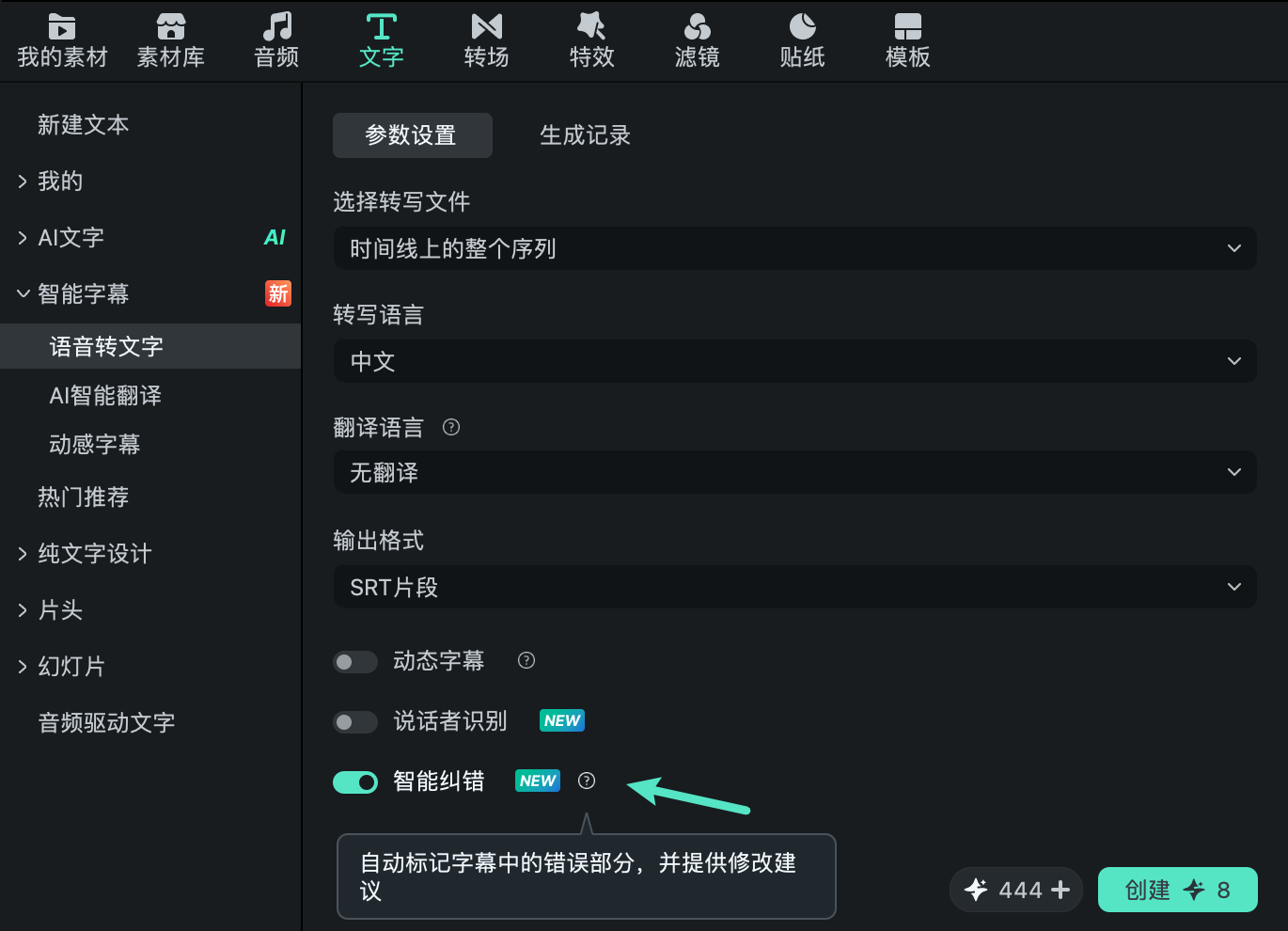Open the 翻译语言 dropdown showing 无翻译
The height and width of the screenshot is (931, 1288).
[795, 472]
